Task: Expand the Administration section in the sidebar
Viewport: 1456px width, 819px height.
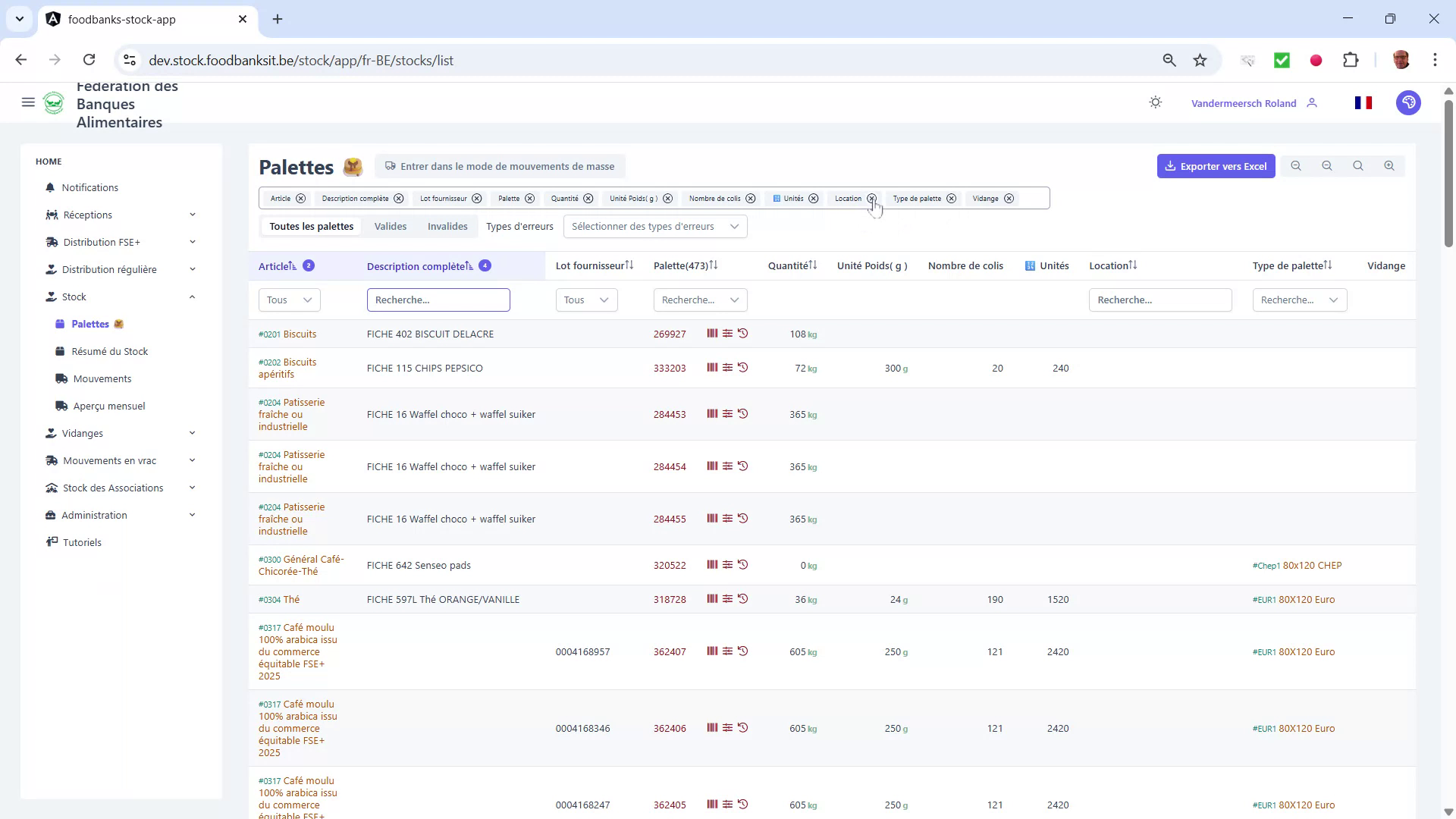Action: (94, 515)
